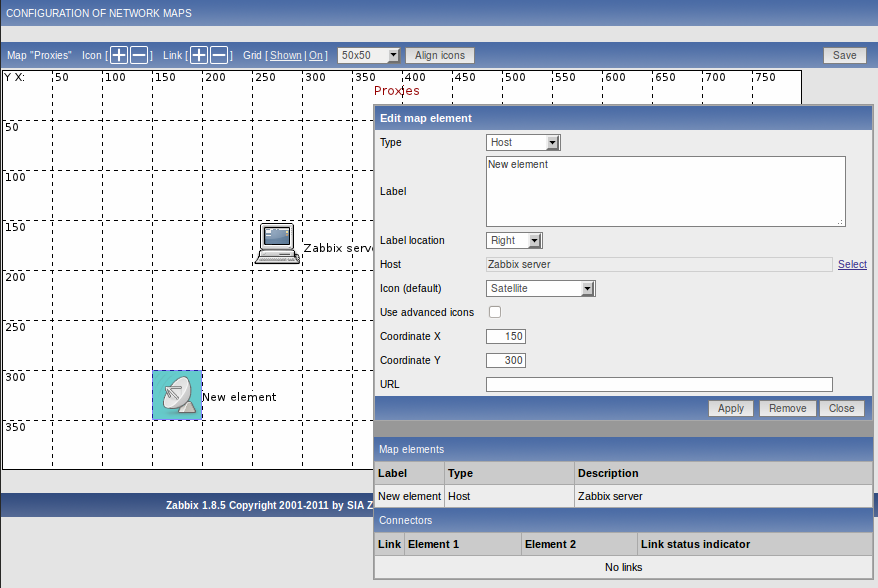Viewport: 878px width, 588px height.
Task: Edit the Label text area
Action: (x=666, y=192)
